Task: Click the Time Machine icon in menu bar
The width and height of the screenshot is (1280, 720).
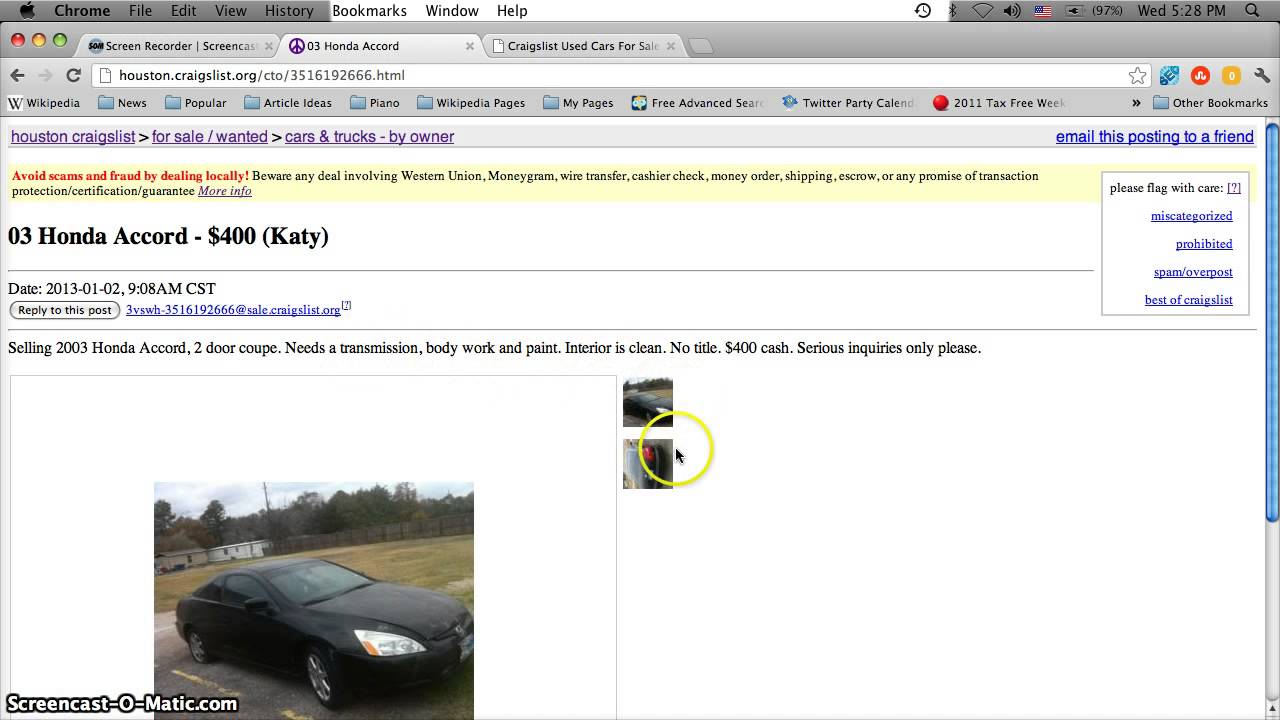Action: (x=923, y=10)
